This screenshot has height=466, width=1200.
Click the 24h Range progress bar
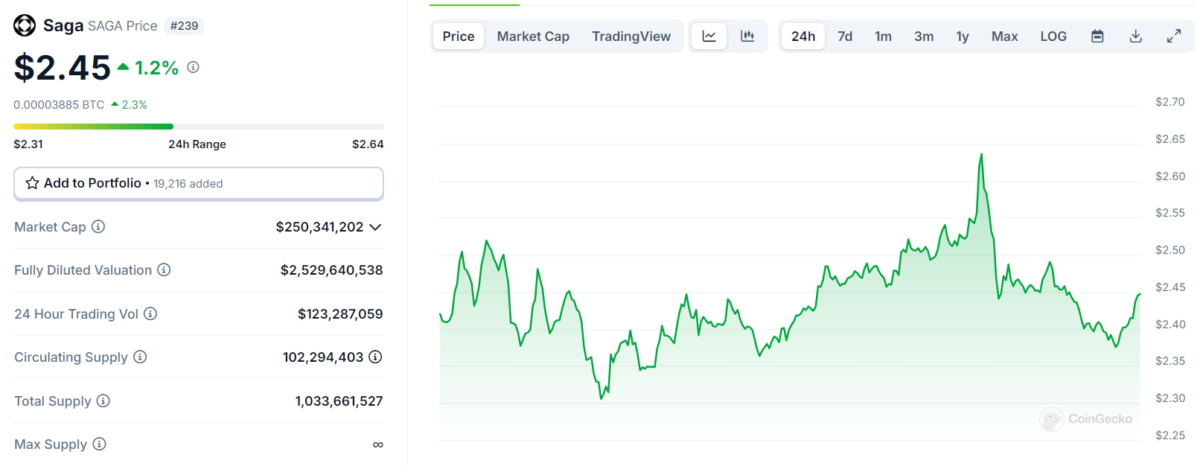click(198, 126)
